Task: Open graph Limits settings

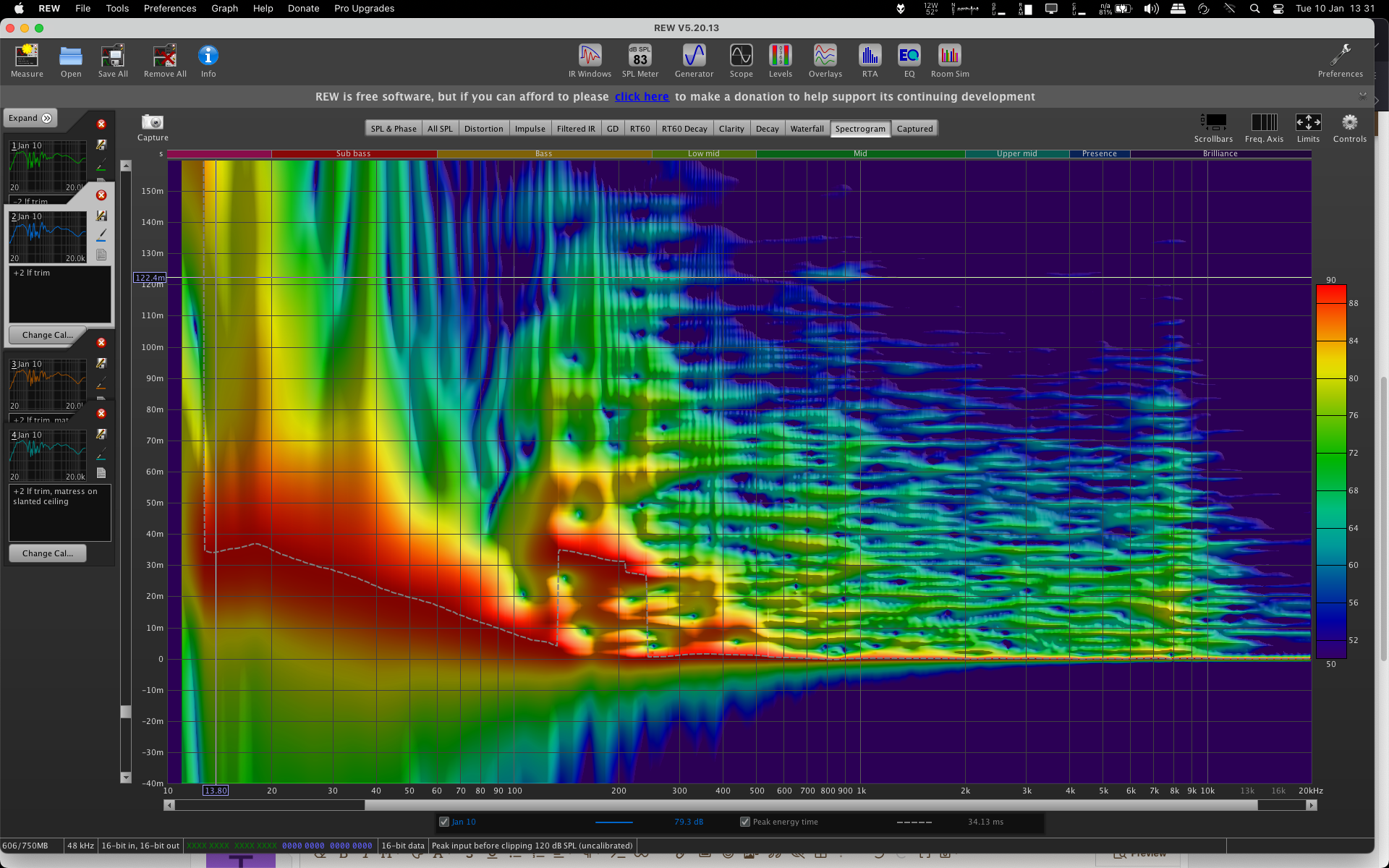Action: coord(1308,128)
